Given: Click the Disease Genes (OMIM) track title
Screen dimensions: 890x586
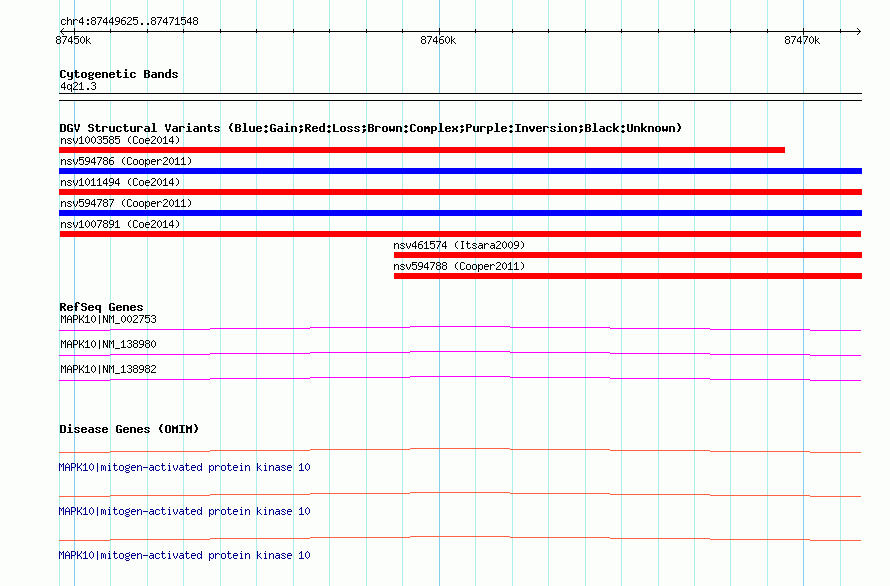Looking at the screenshot, I should click(129, 429).
